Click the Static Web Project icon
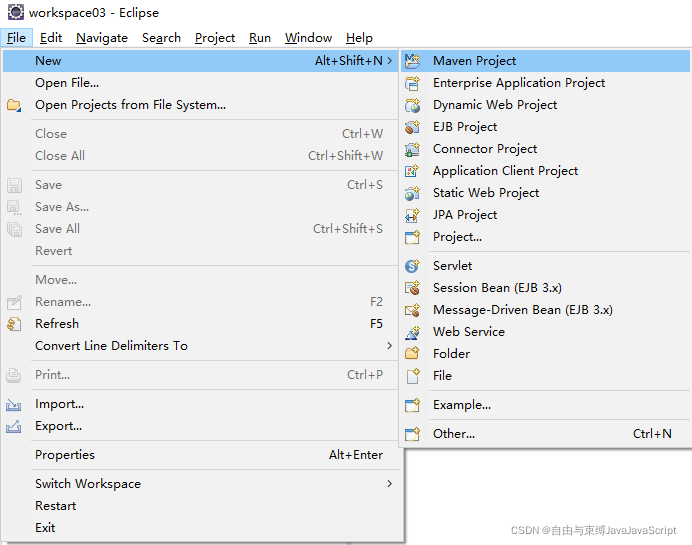 [412, 193]
